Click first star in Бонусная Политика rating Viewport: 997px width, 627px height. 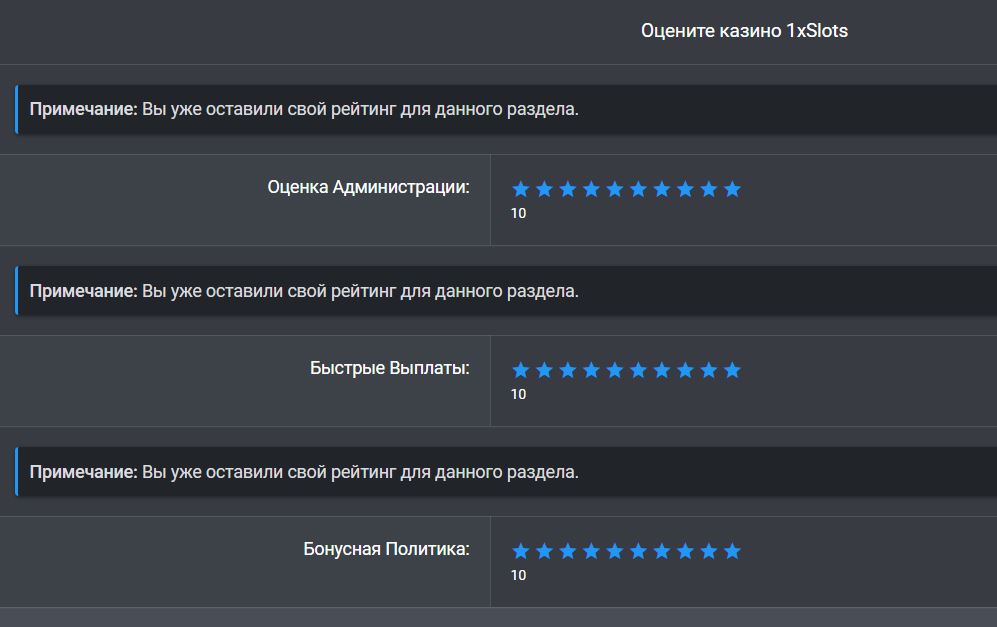click(x=520, y=551)
